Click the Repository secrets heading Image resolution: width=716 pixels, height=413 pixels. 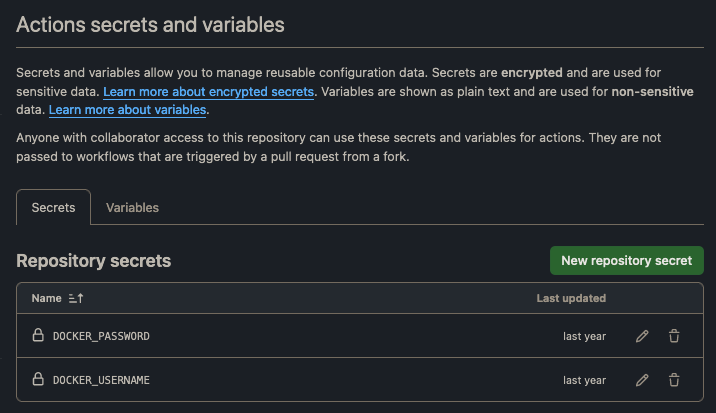[x=94, y=261]
